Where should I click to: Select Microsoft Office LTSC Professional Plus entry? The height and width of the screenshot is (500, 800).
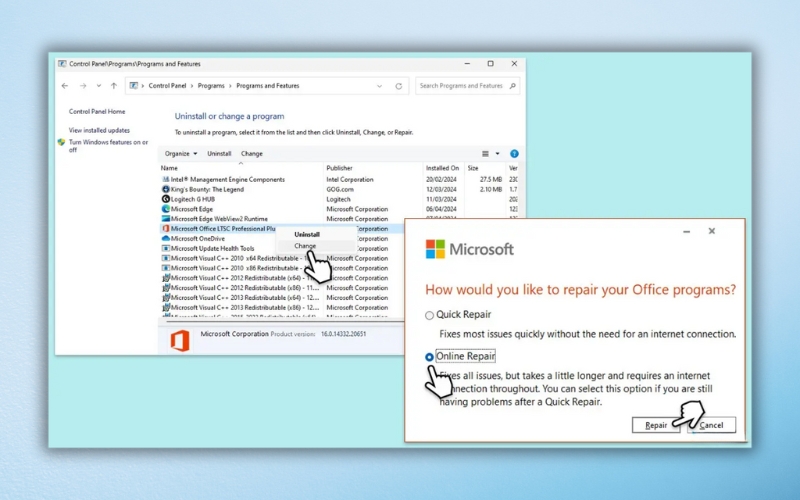[x=223, y=229]
